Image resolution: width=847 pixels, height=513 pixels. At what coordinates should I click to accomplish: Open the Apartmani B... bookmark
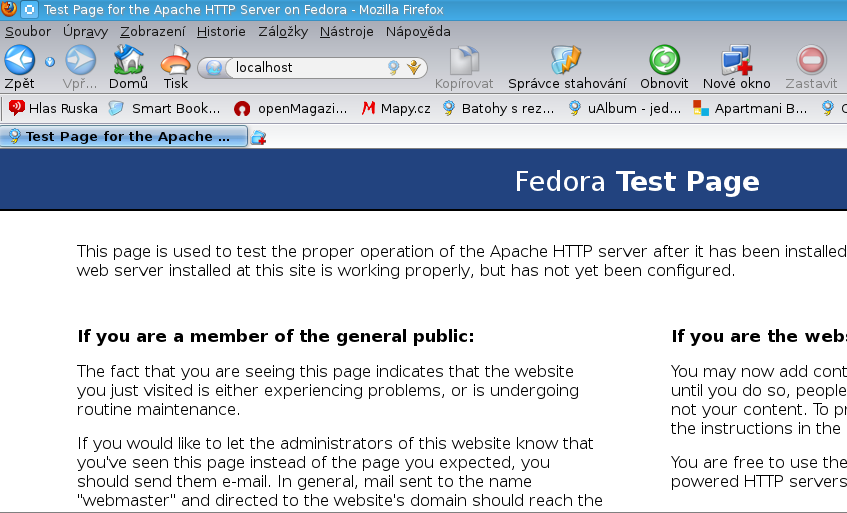pyautogui.click(x=750, y=109)
